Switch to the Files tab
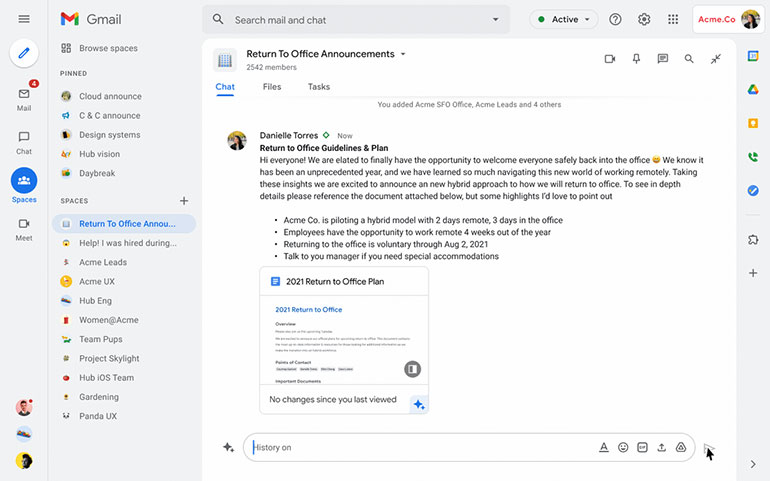Image resolution: width=770 pixels, height=481 pixels. tap(272, 87)
